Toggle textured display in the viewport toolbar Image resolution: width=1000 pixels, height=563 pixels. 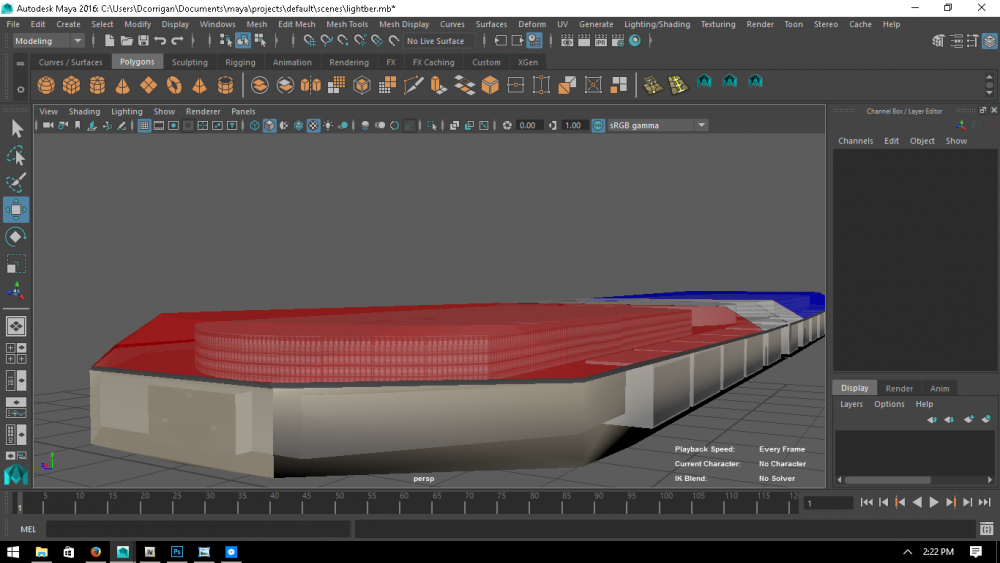point(313,126)
